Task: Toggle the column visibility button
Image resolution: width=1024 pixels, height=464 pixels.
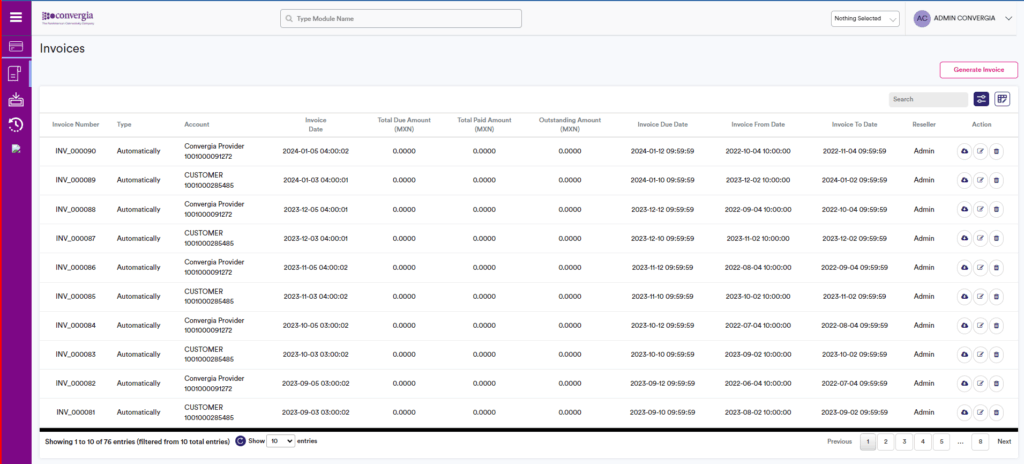Action: tap(1002, 99)
